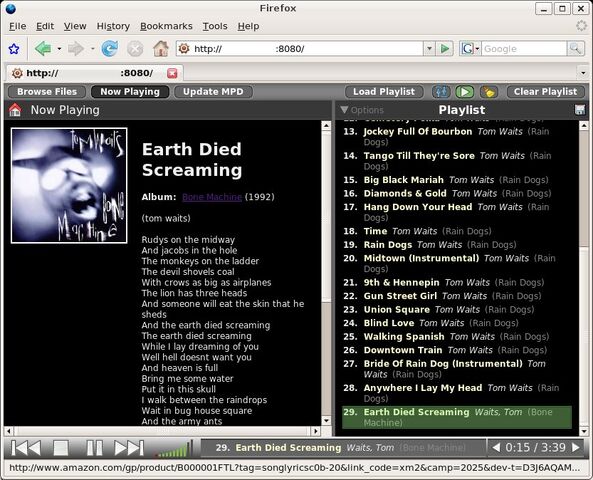Open the forward history dropdown arrow
The width and height of the screenshot is (593, 480).
93,49
